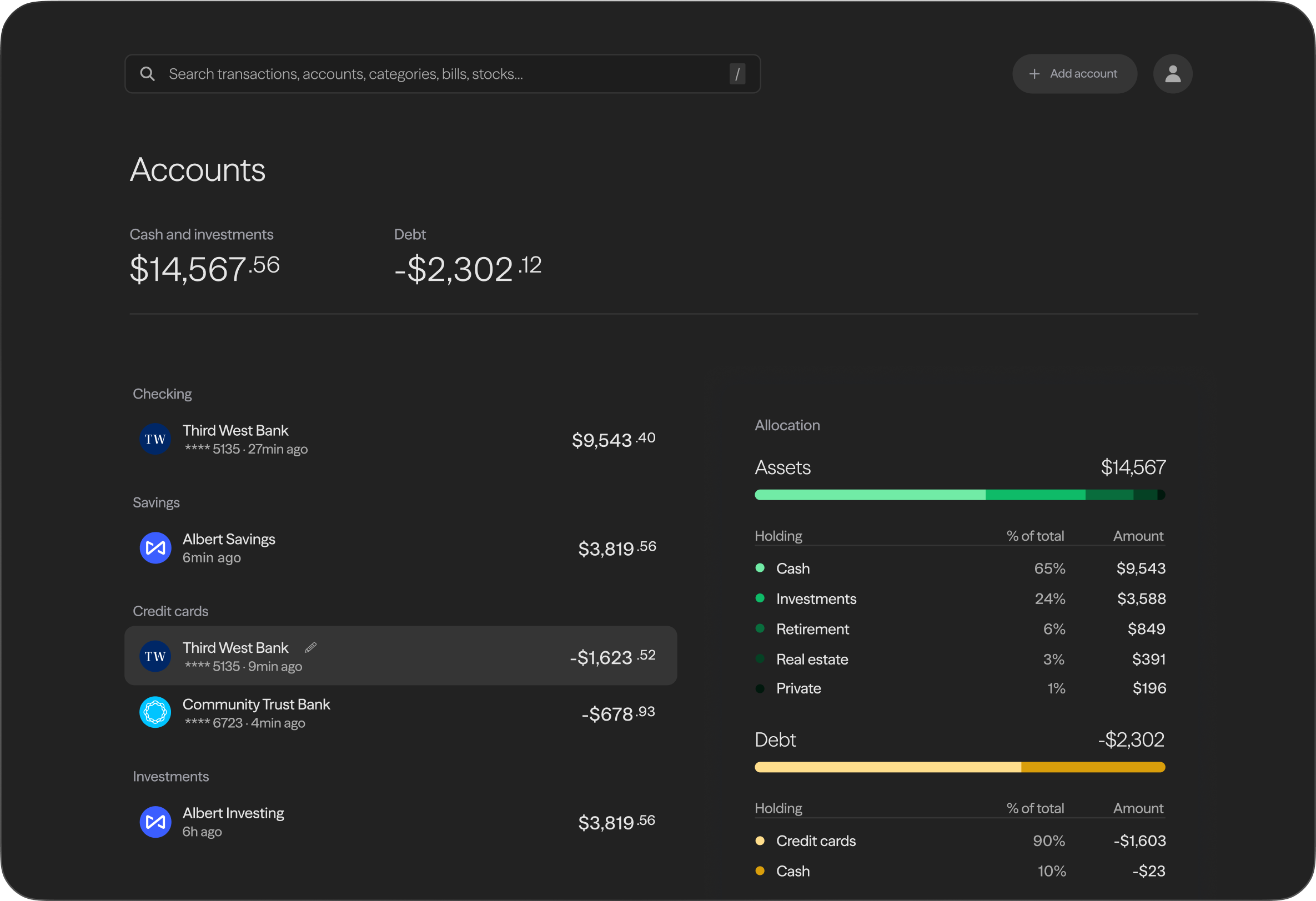
Task: Click the TW logo in Credit cards
Action: click(x=155, y=656)
